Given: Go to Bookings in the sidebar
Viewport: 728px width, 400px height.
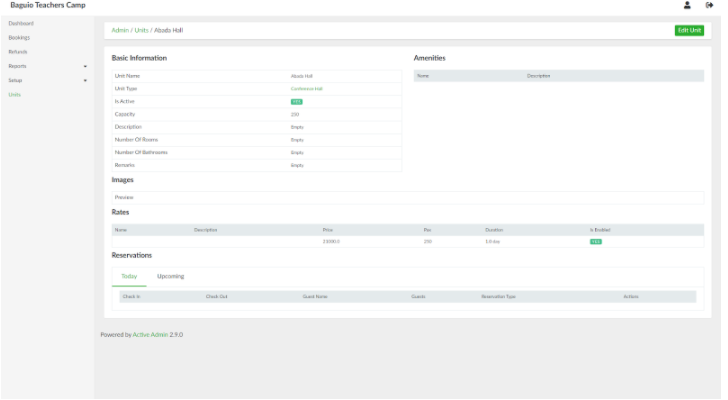Looking at the screenshot, I should click(x=19, y=37).
